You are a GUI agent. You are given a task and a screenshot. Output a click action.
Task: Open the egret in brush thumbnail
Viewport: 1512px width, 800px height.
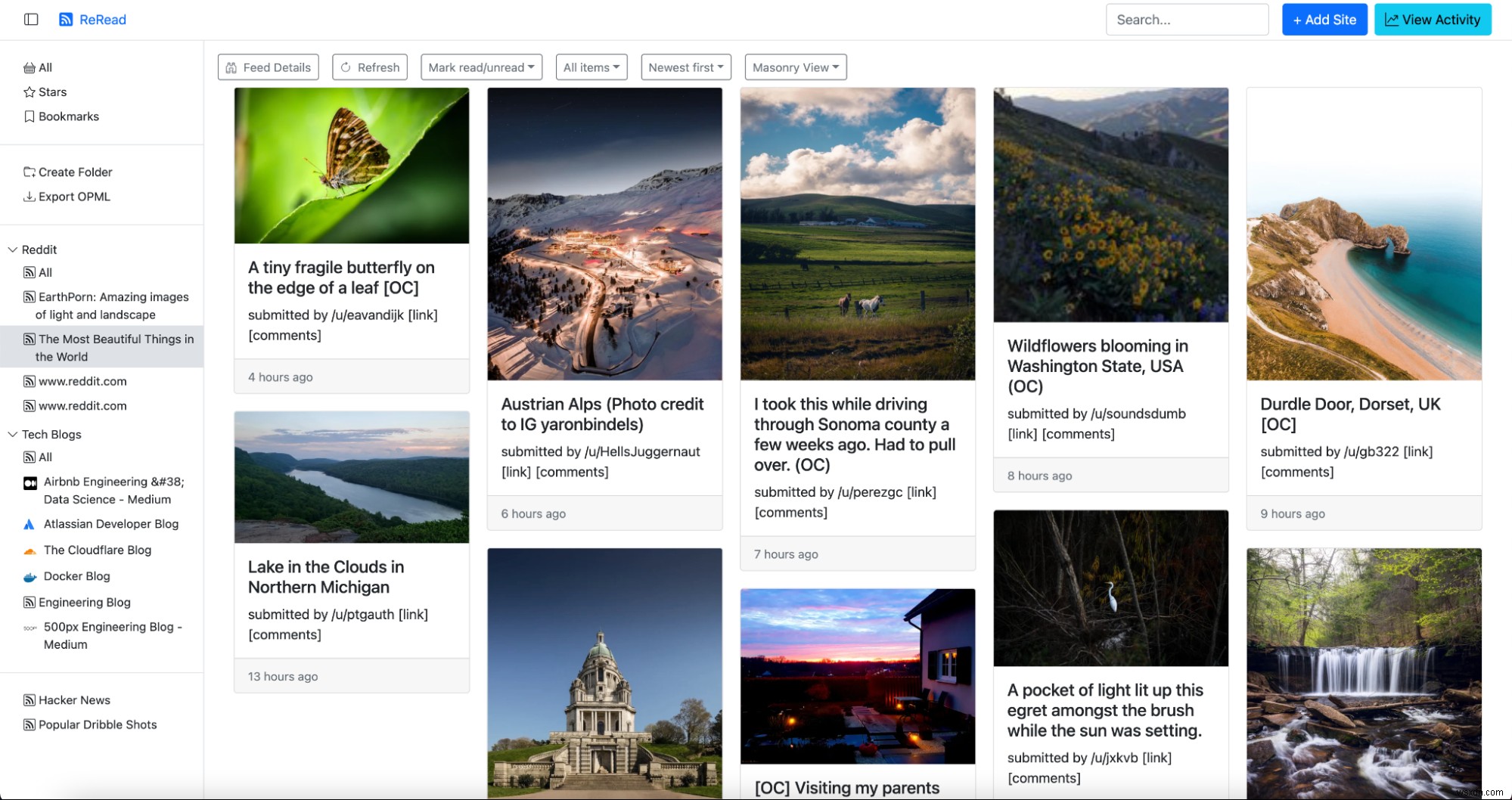[1110, 588]
